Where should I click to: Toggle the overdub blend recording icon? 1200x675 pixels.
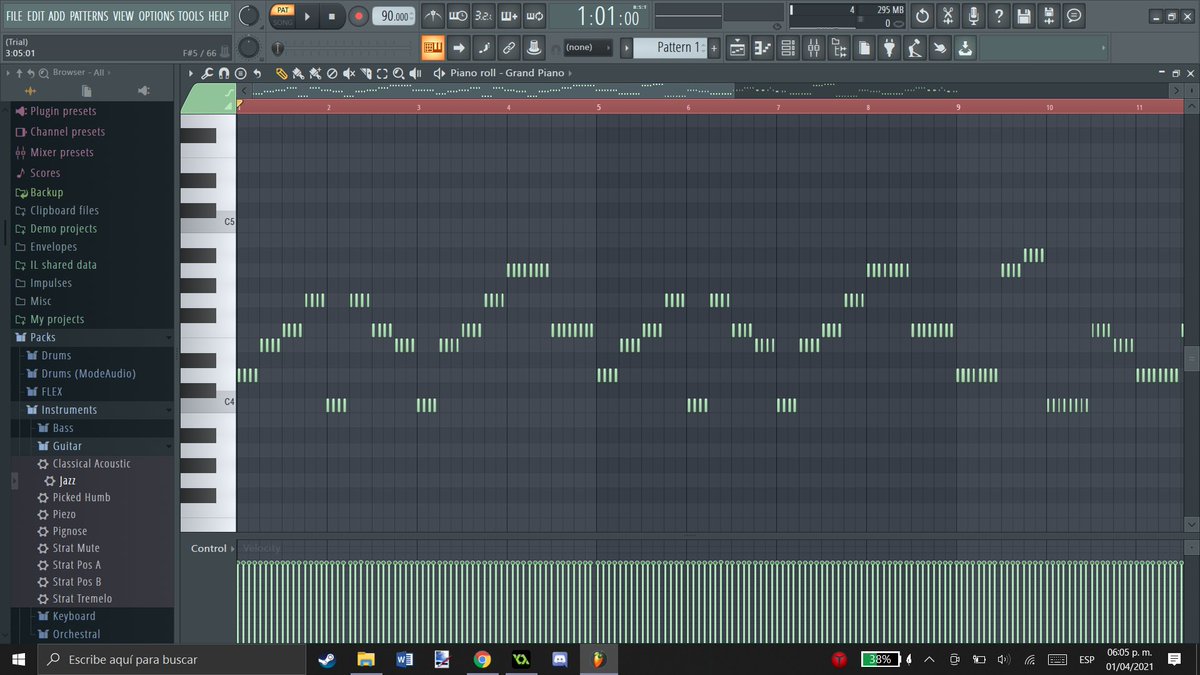[509, 16]
